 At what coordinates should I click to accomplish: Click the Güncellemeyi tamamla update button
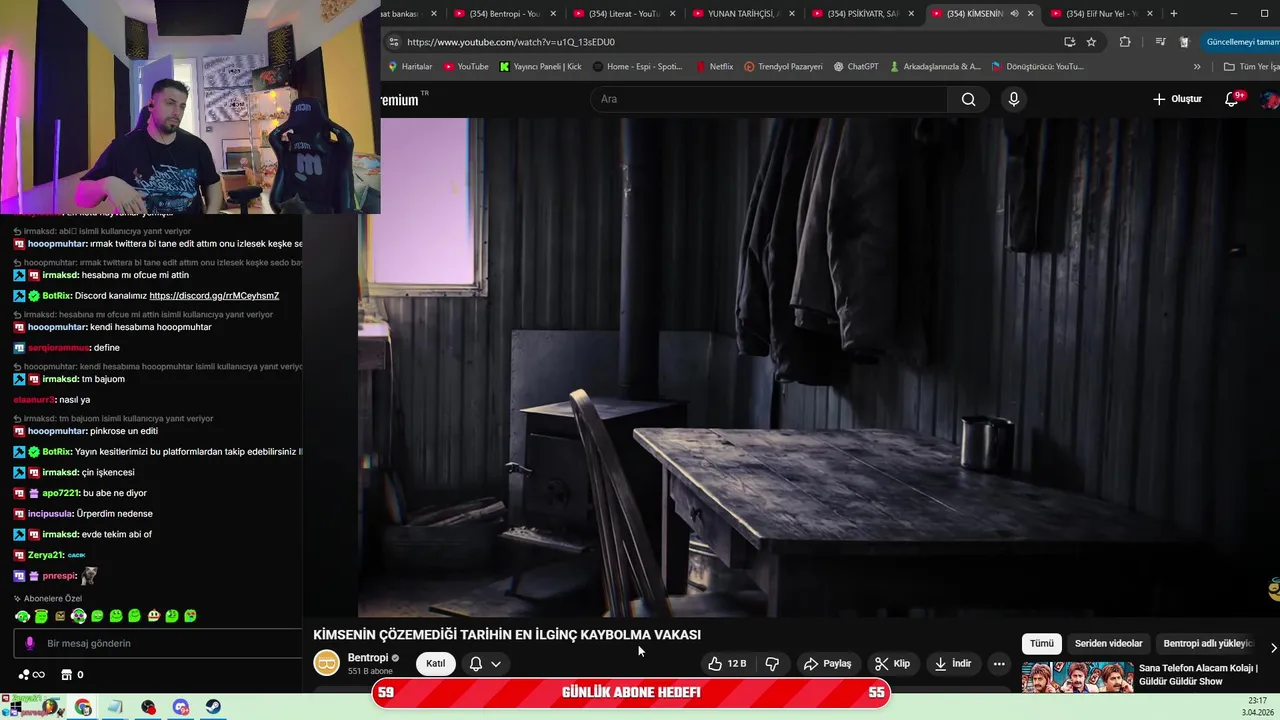coord(1241,42)
